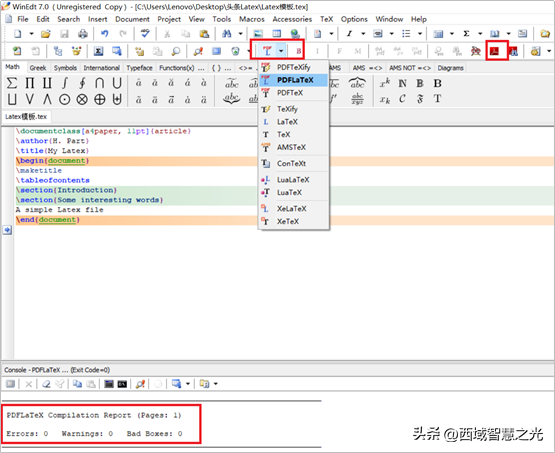The width and height of the screenshot is (555, 453).
Task: Click the console command prompt icon
Action: click(122, 384)
